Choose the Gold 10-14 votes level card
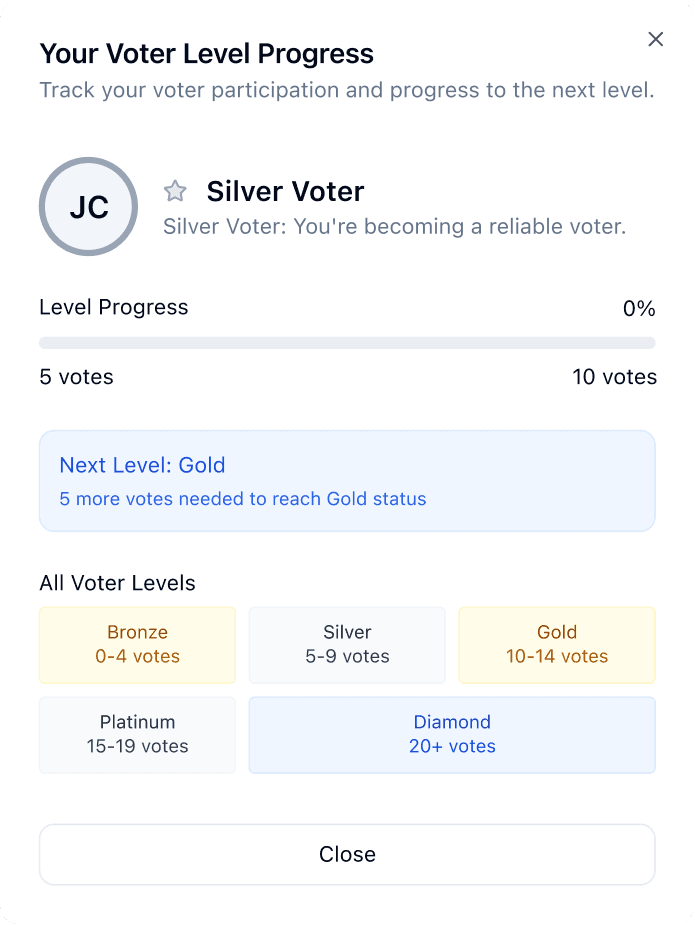This screenshot has height=925, width=695. (x=557, y=645)
